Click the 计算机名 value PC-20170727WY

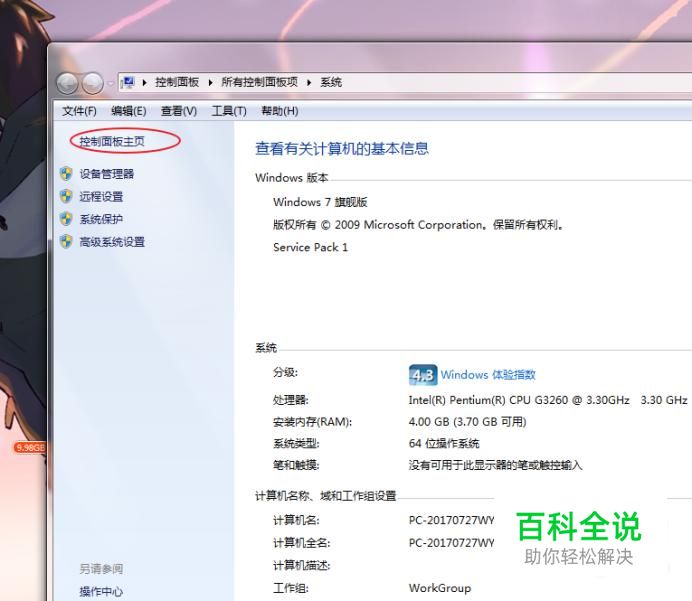[451, 520]
